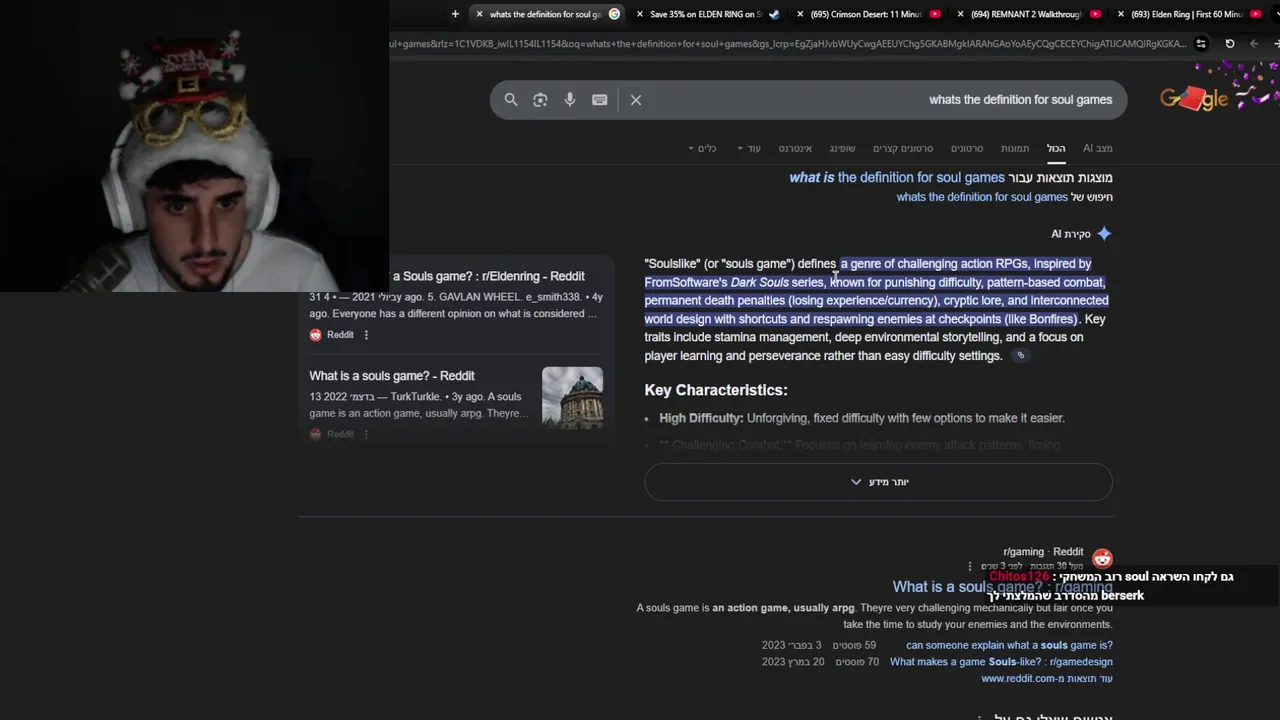Click 'whats the definition for soul games' original search link
Screen dimensions: 1280x720
point(982,197)
